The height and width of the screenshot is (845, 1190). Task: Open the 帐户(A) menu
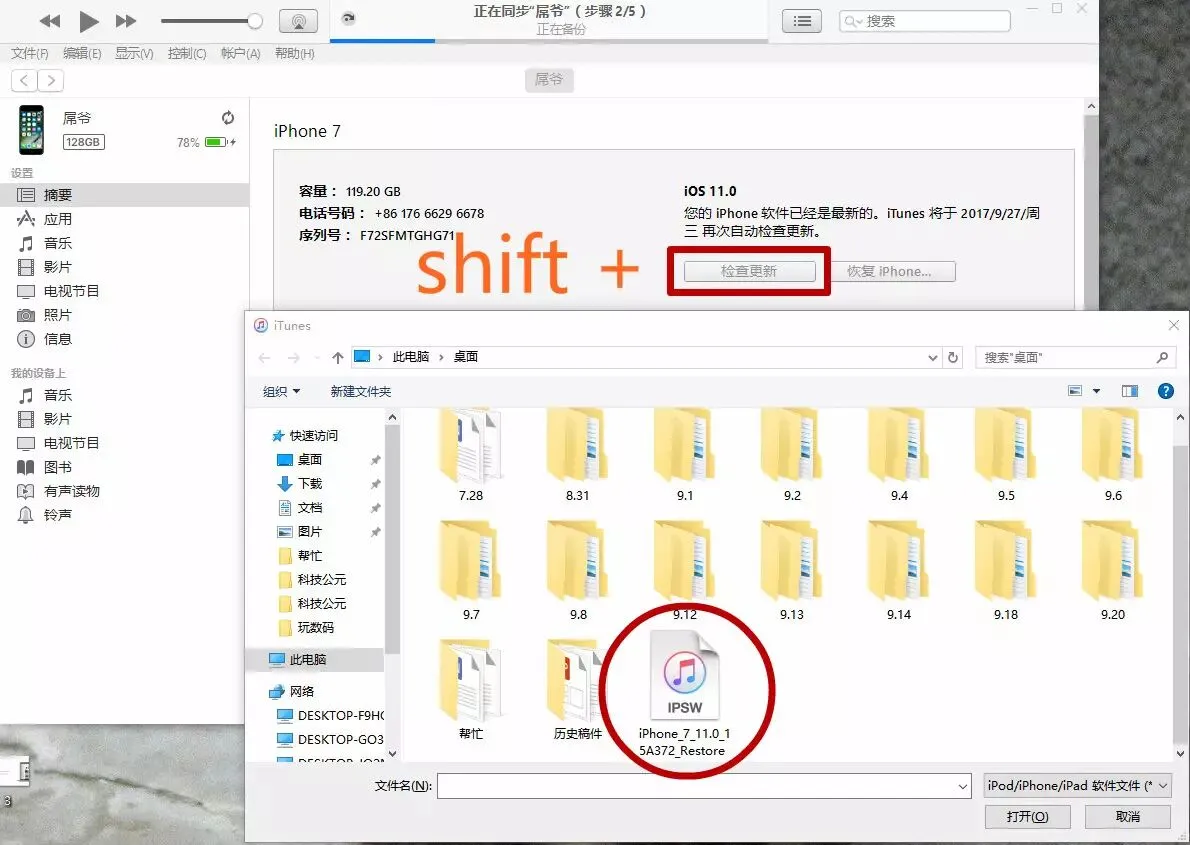tap(241, 53)
